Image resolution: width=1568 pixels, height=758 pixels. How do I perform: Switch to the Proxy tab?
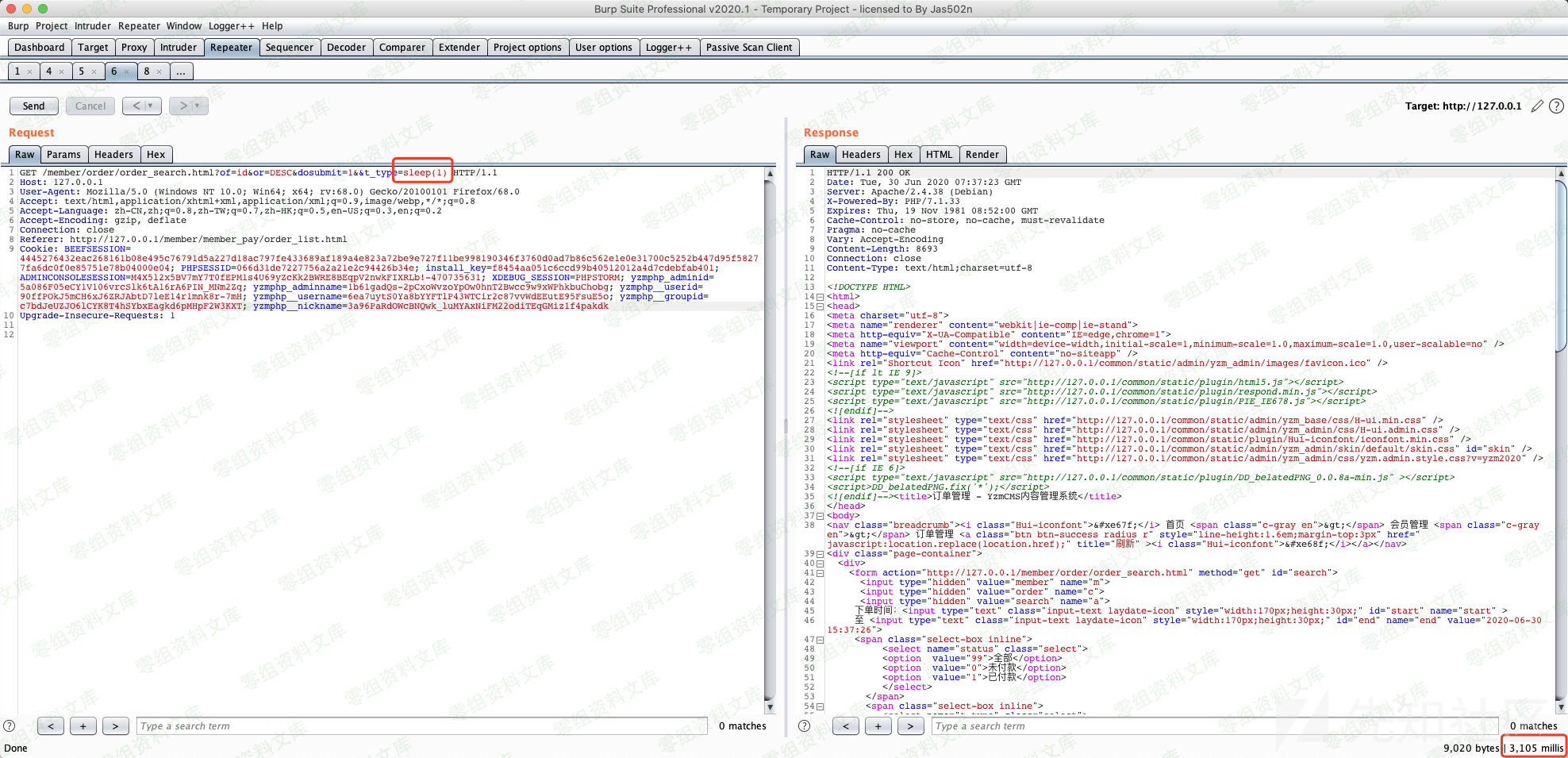(133, 48)
